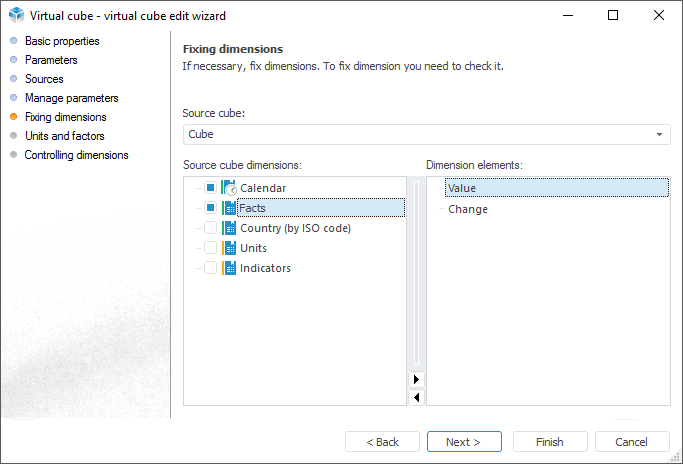Click the Calendar dimension icon

229,188
